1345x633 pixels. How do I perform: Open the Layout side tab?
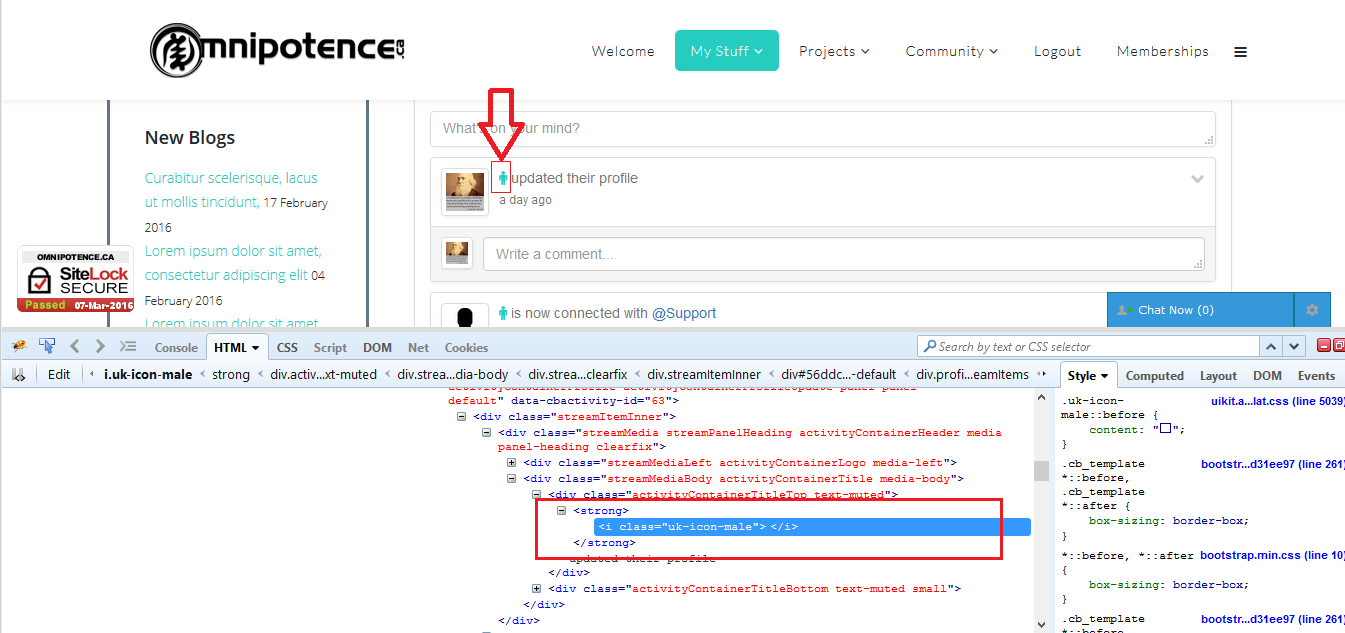(x=1218, y=376)
